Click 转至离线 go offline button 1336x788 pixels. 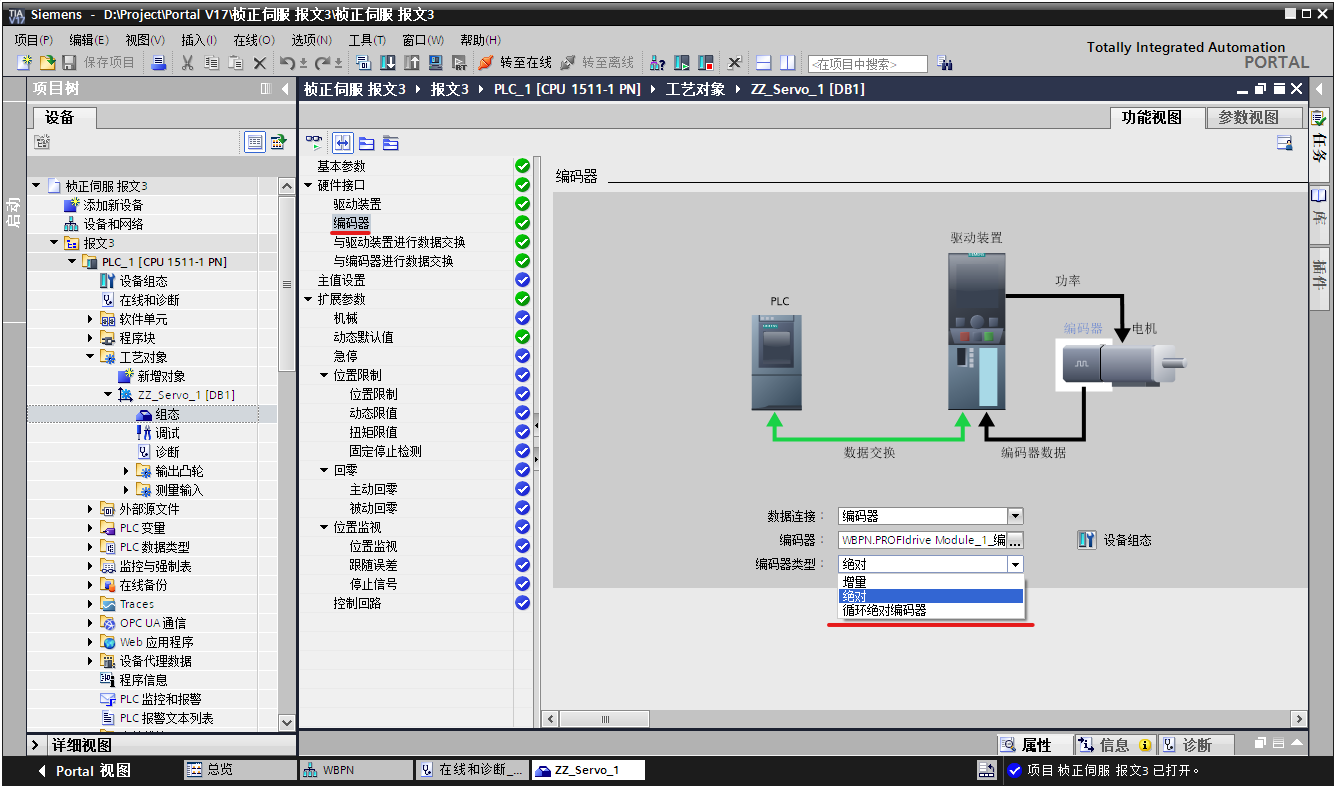tap(597, 63)
